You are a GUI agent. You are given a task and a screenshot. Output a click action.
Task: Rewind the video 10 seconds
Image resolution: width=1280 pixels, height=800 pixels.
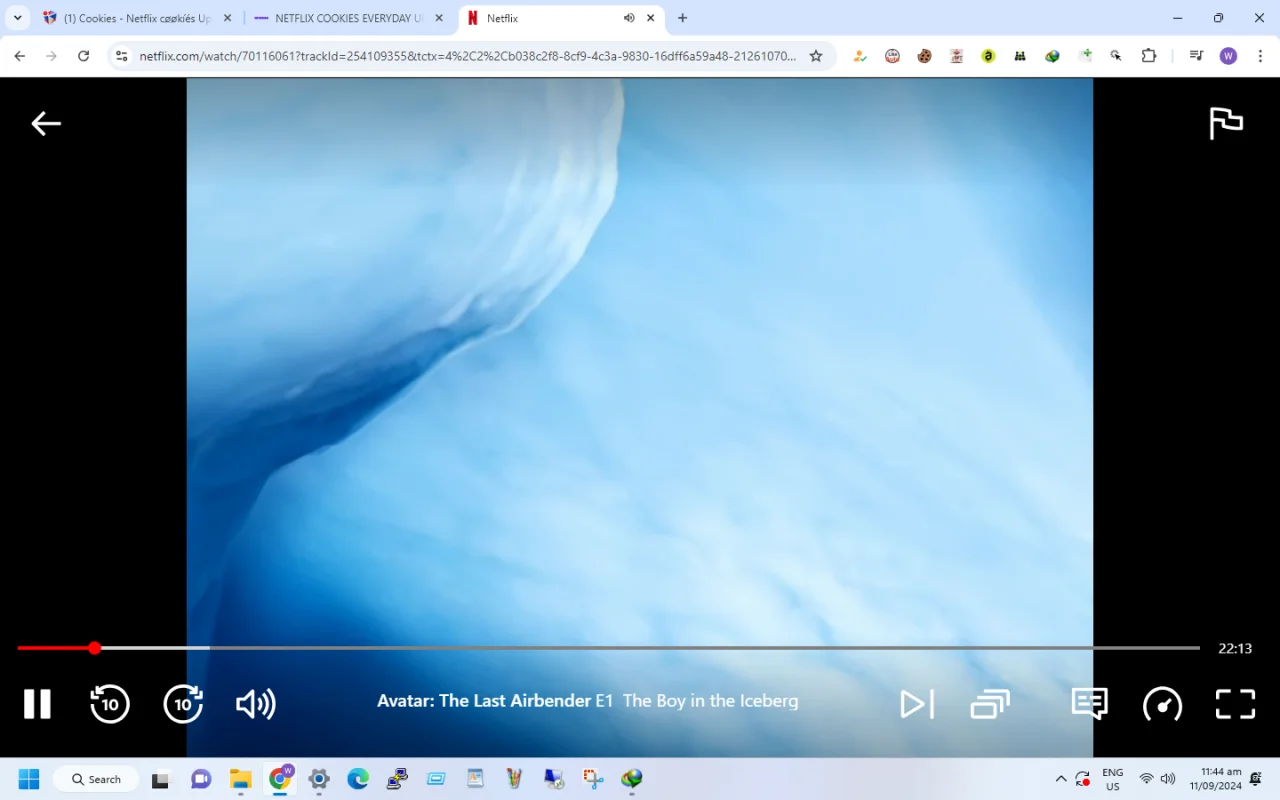click(x=110, y=704)
